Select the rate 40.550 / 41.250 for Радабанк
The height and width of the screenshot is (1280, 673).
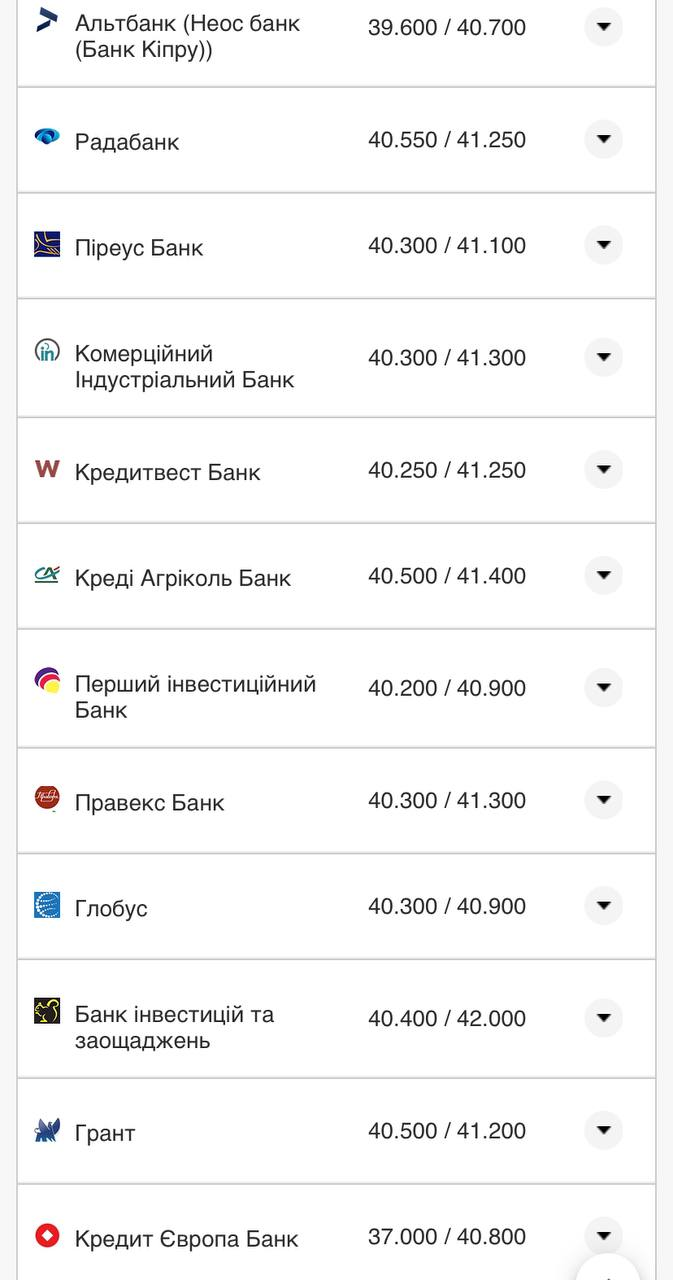[447, 140]
